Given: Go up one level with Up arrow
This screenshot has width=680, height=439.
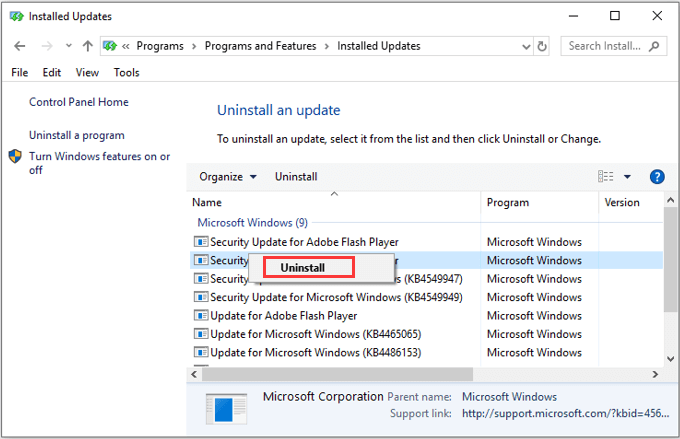Looking at the screenshot, I should (88, 46).
